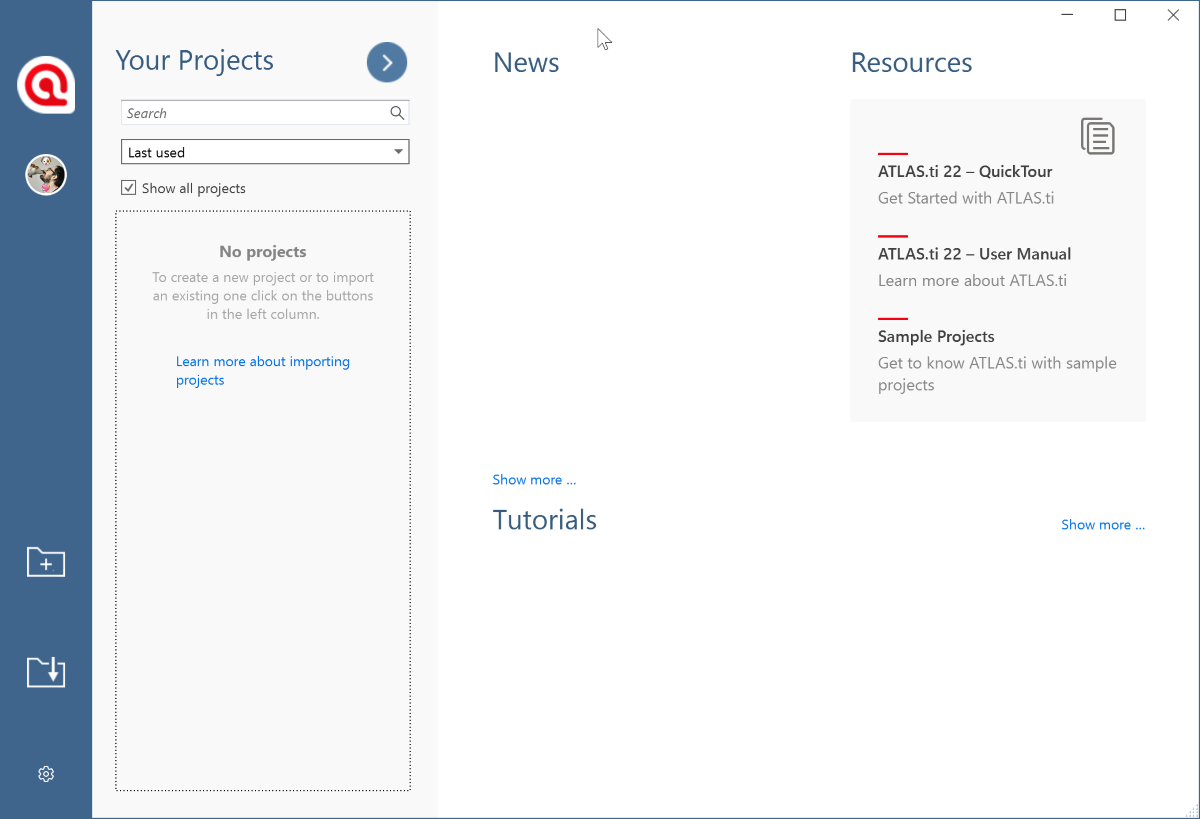The image size is (1200, 819).
Task: Open the Last used sort dropdown
Action: 265,152
